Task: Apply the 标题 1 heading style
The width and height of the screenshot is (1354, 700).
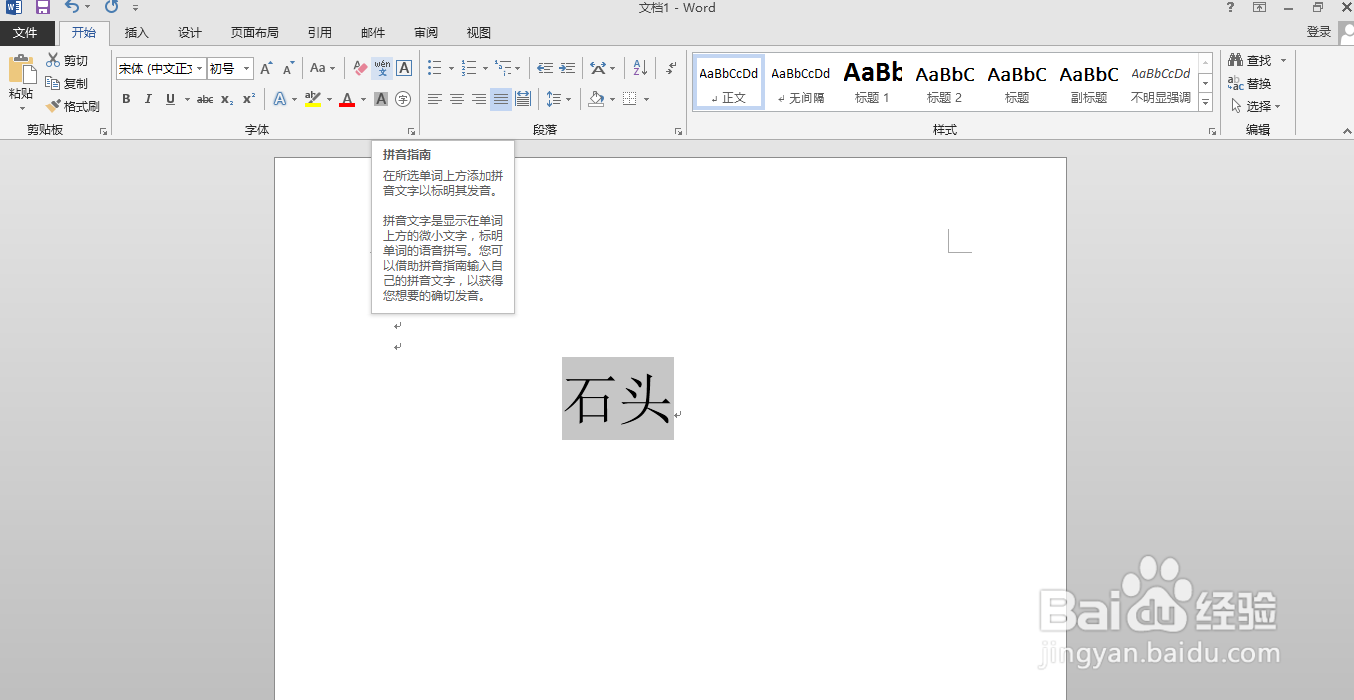Action: click(x=872, y=82)
